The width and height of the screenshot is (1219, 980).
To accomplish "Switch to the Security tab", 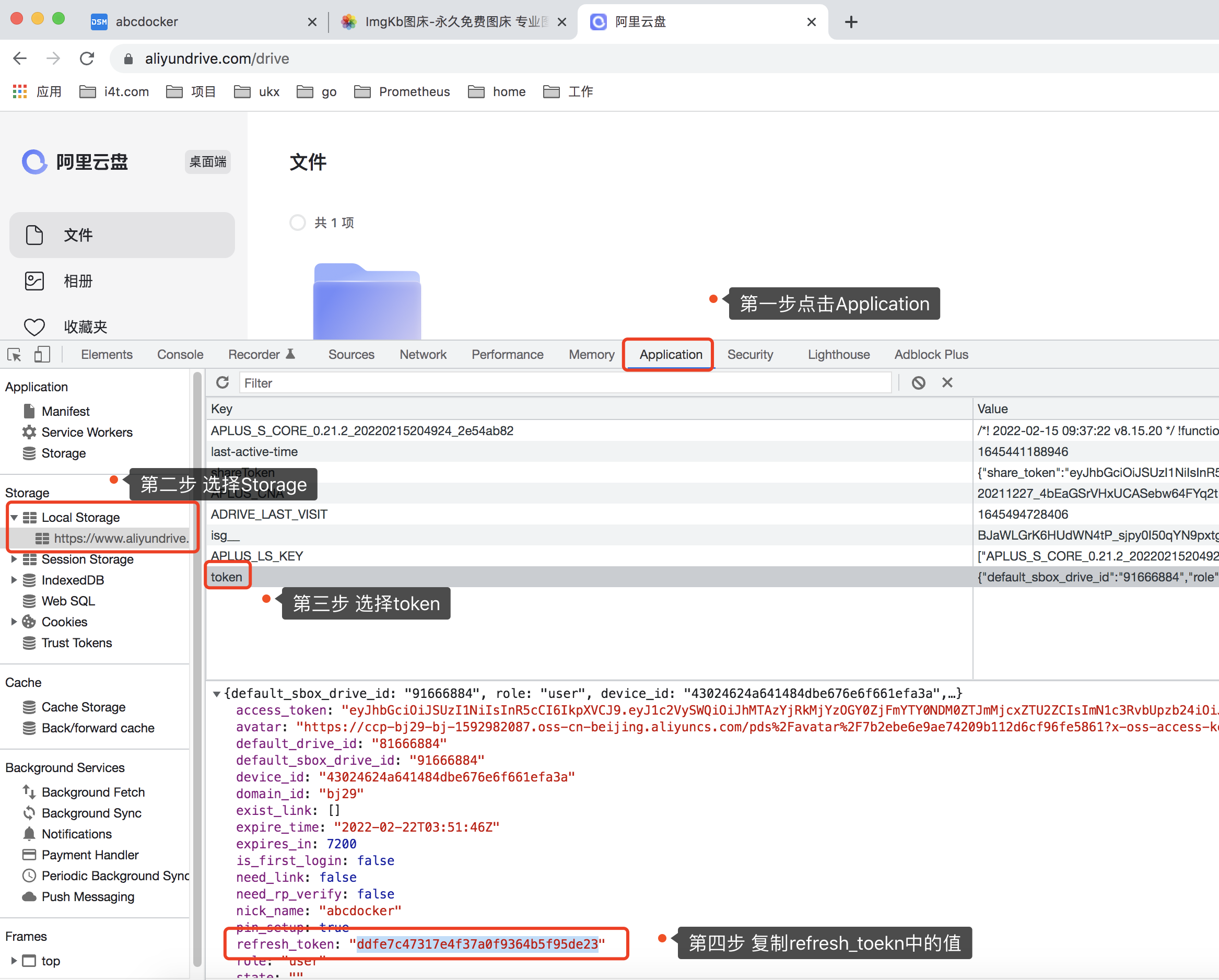I will [x=749, y=355].
